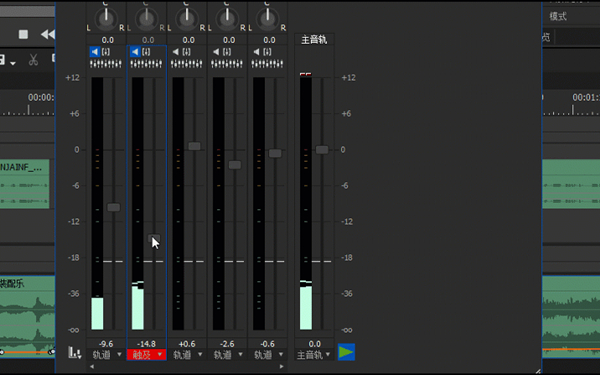Toggle the speaker icon on the -2.6 channel
Viewport: 600px width, 375px height.
click(216, 52)
